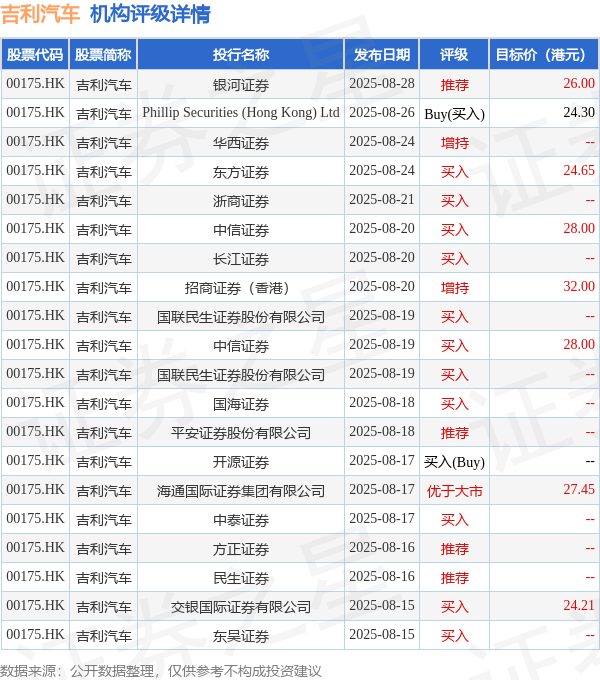The image size is (600, 680).
Task: Click the target price 24.65
Action: click(x=579, y=170)
